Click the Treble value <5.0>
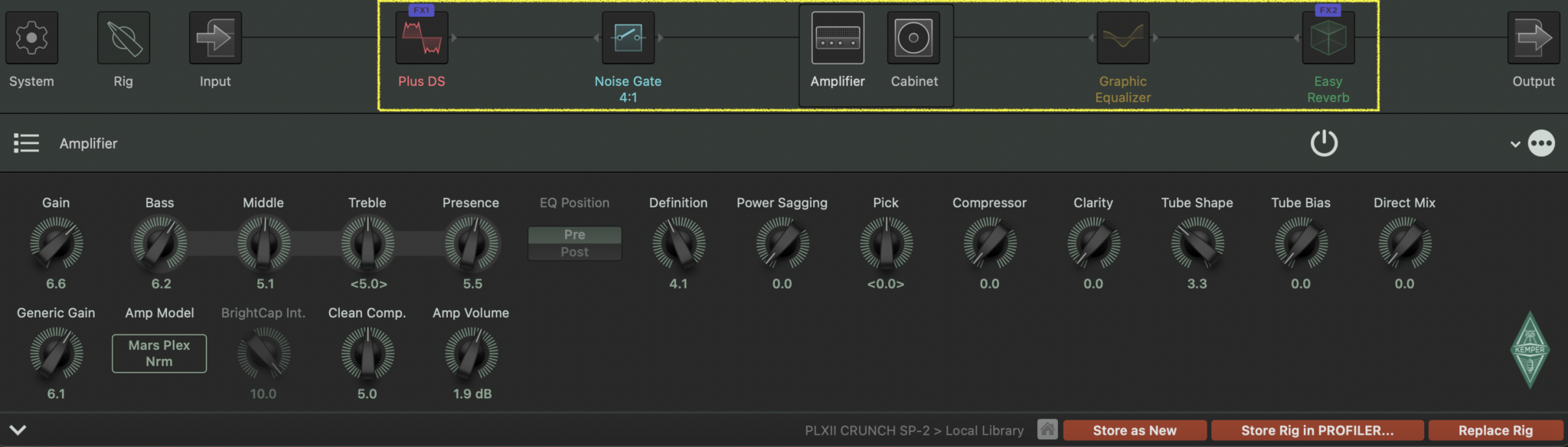This screenshot has width=1568, height=447. click(368, 284)
